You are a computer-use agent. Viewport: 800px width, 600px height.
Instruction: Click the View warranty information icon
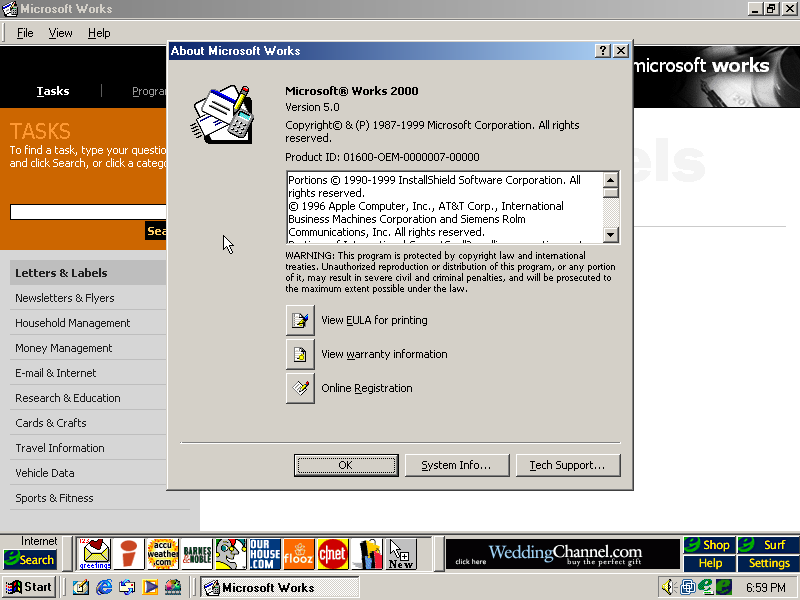[300, 354]
